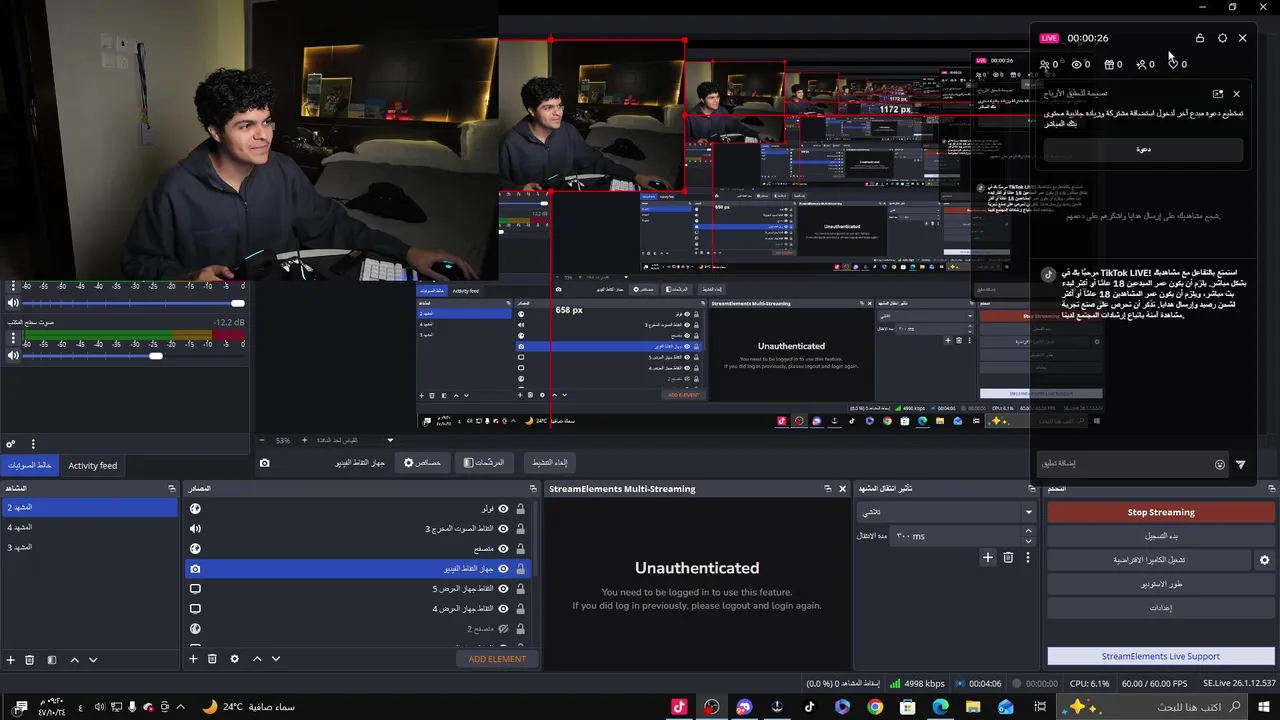Select scene المشهد 4

(x=90, y=527)
